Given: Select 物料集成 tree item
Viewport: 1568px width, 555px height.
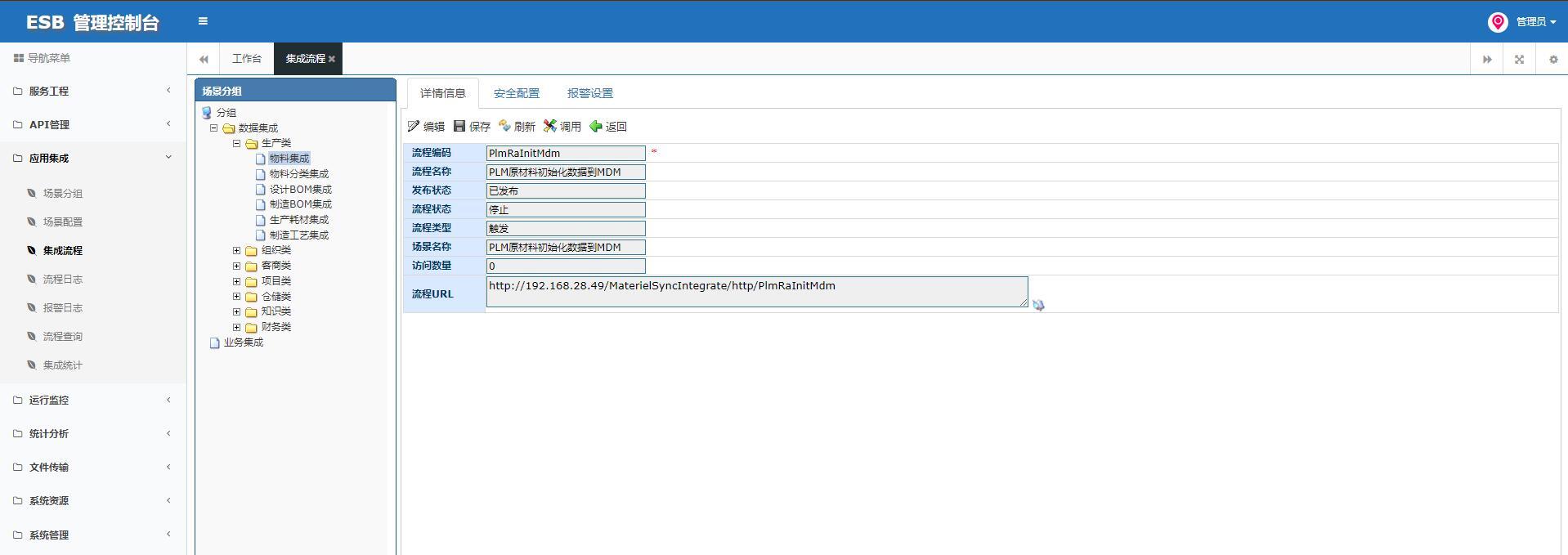Looking at the screenshot, I should pyautogui.click(x=289, y=159).
